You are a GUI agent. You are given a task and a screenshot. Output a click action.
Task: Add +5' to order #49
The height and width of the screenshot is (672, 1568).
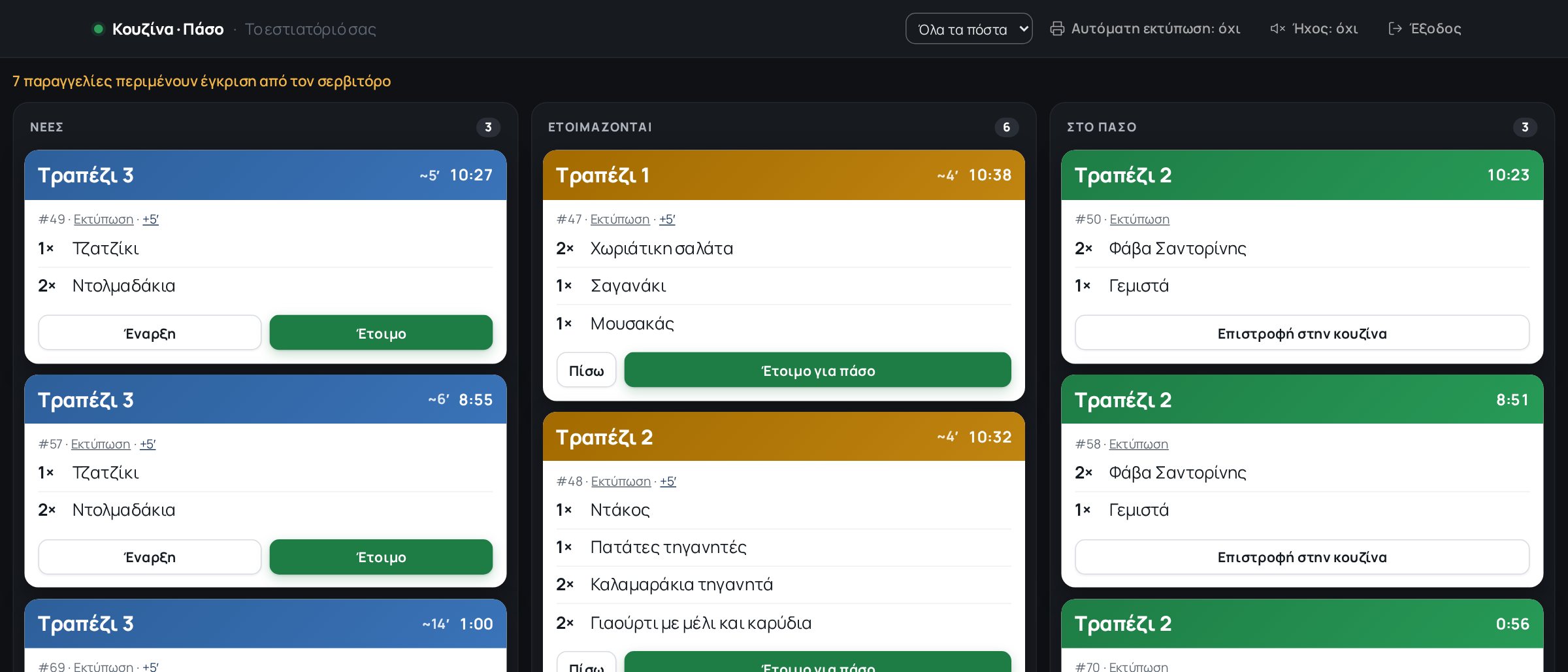pos(150,219)
